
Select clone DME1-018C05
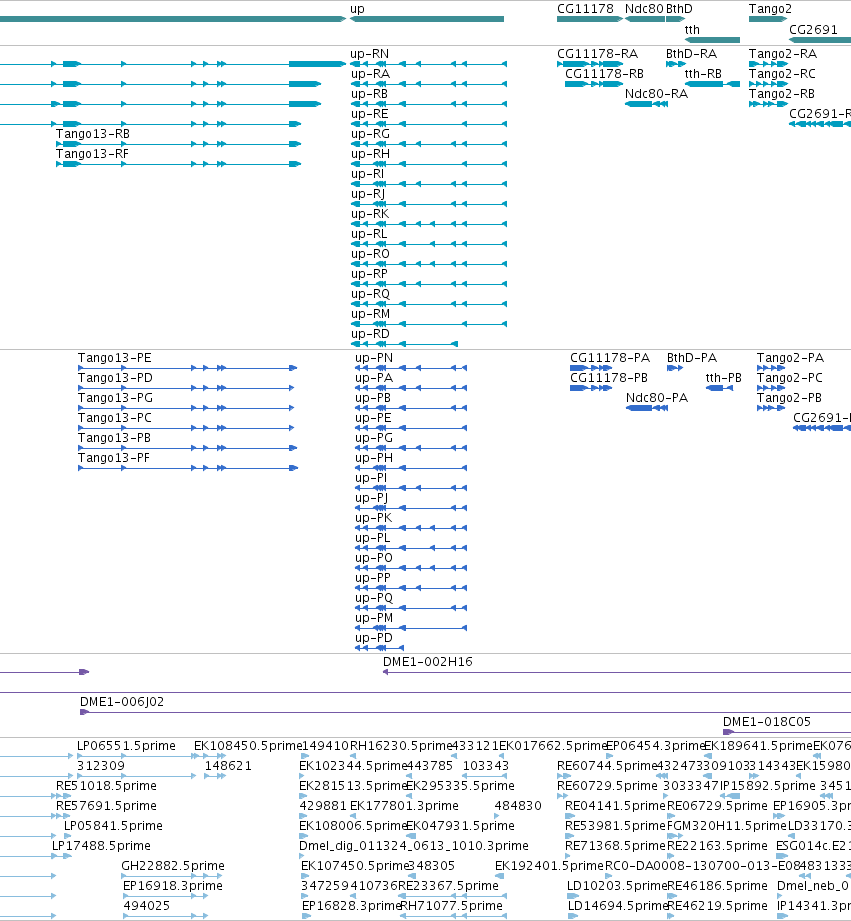pyautogui.click(x=766, y=722)
